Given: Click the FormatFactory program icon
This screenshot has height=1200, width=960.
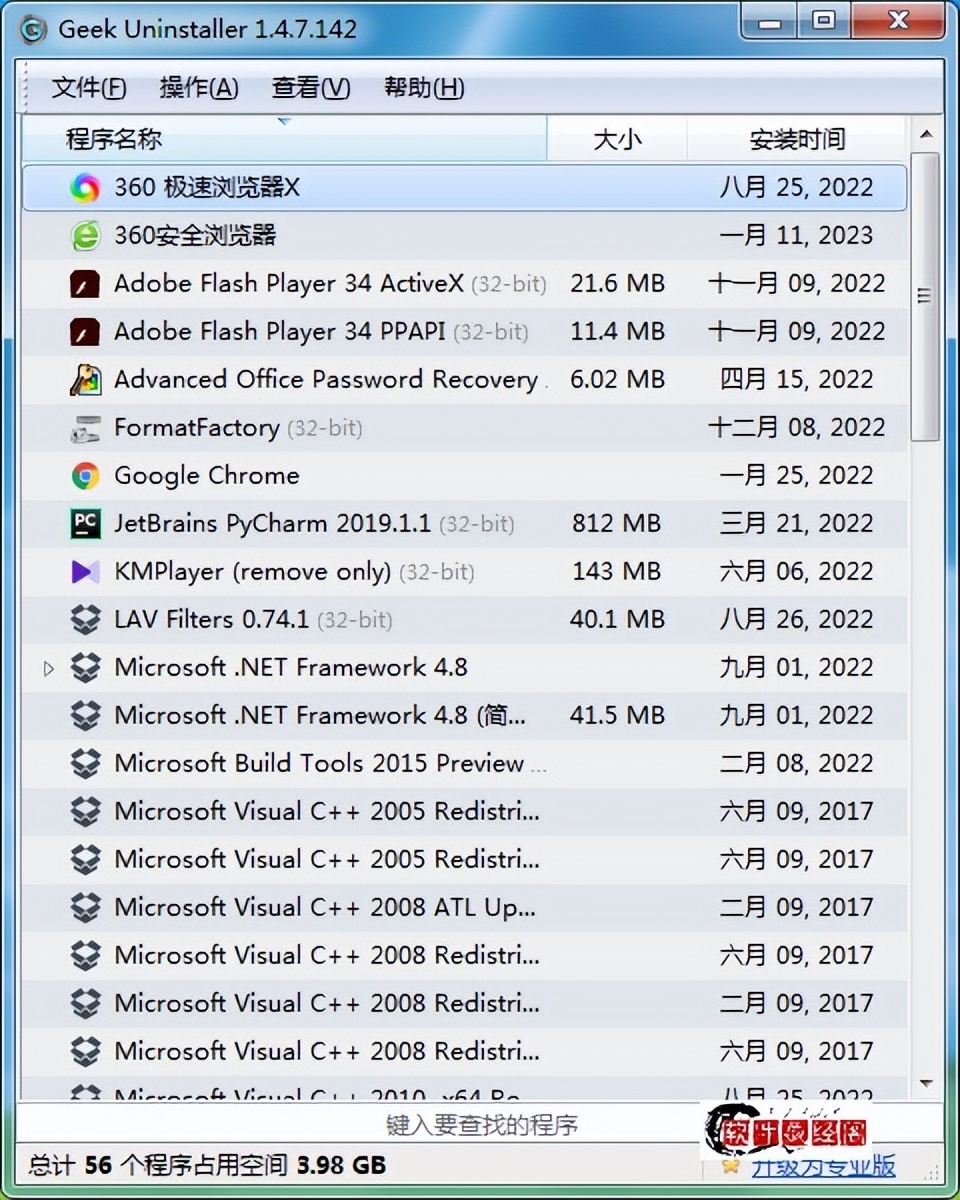Looking at the screenshot, I should (x=85, y=428).
